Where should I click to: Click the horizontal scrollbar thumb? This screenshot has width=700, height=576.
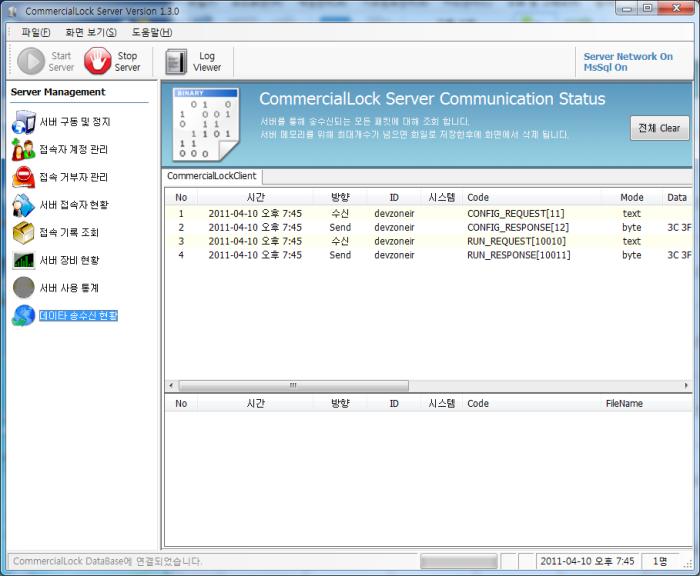tap(293, 385)
